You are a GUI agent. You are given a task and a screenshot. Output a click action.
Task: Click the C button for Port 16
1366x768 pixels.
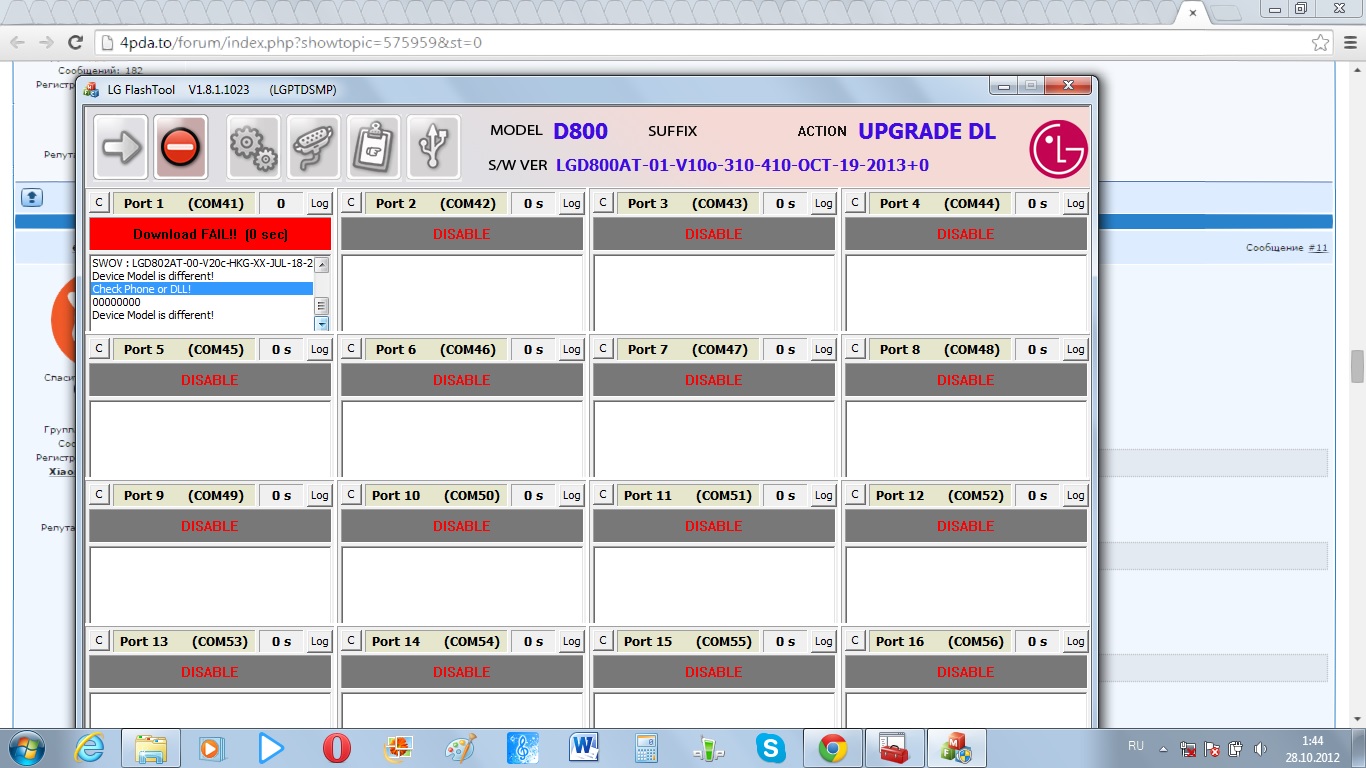(x=855, y=641)
